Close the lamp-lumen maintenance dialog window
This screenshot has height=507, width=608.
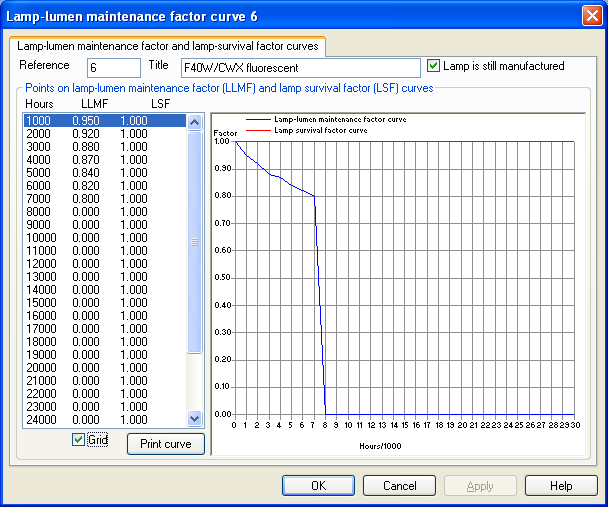[x=591, y=16]
